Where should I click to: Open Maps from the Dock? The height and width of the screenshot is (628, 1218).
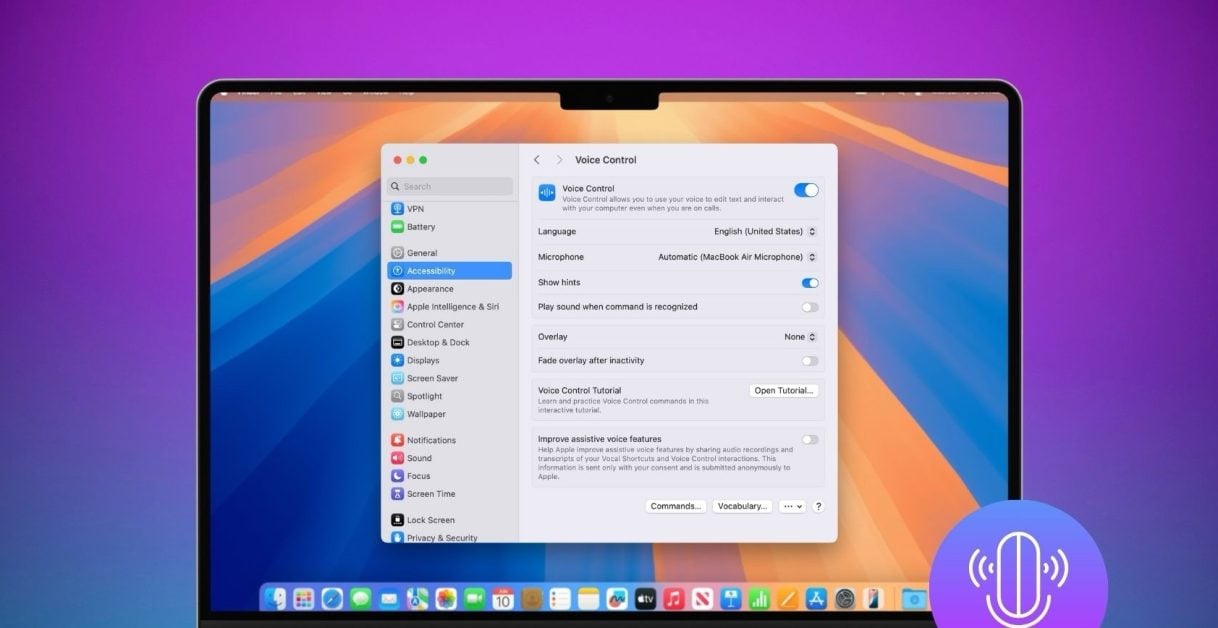coord(418,599)
